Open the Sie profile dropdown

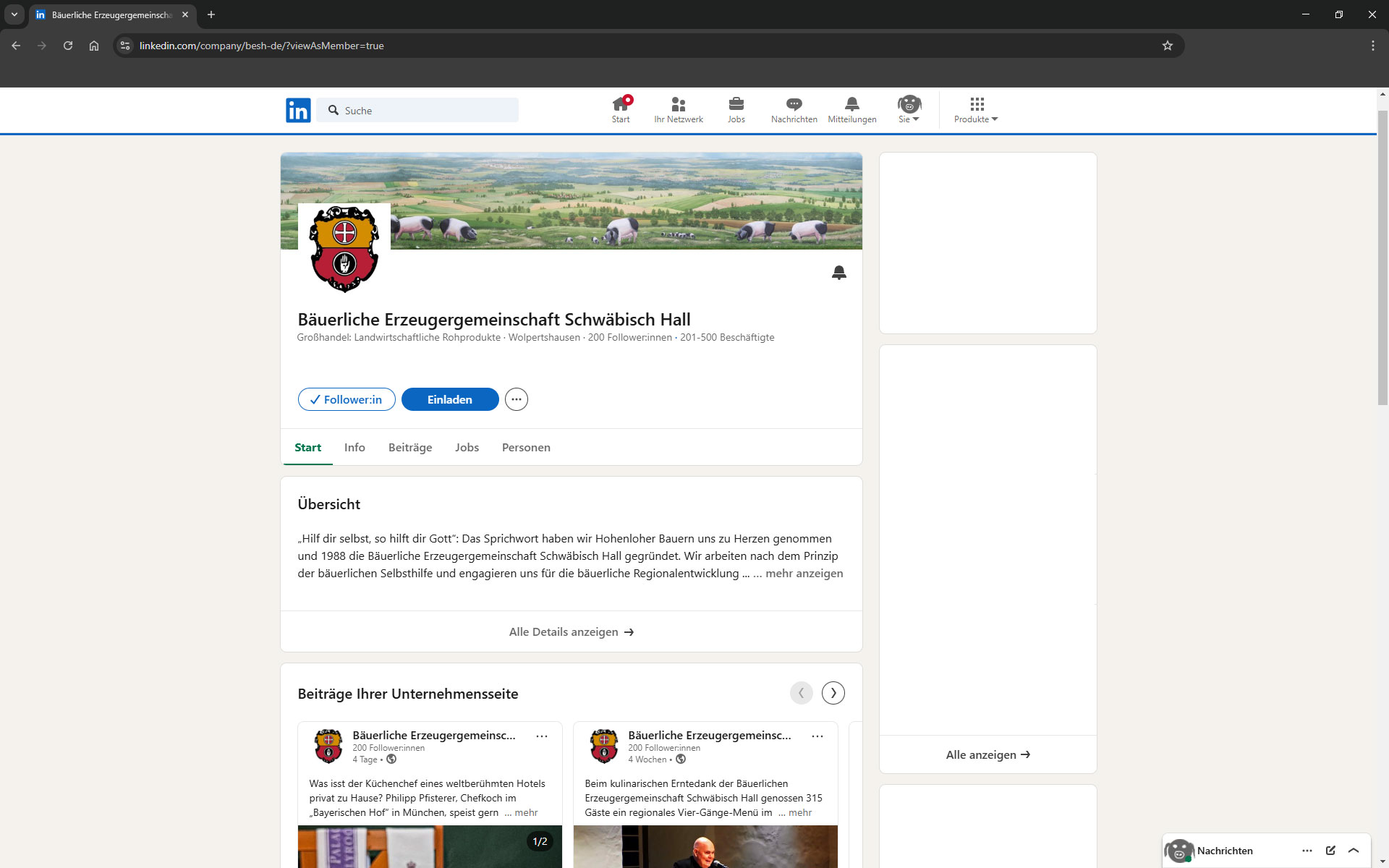(909, 110)
